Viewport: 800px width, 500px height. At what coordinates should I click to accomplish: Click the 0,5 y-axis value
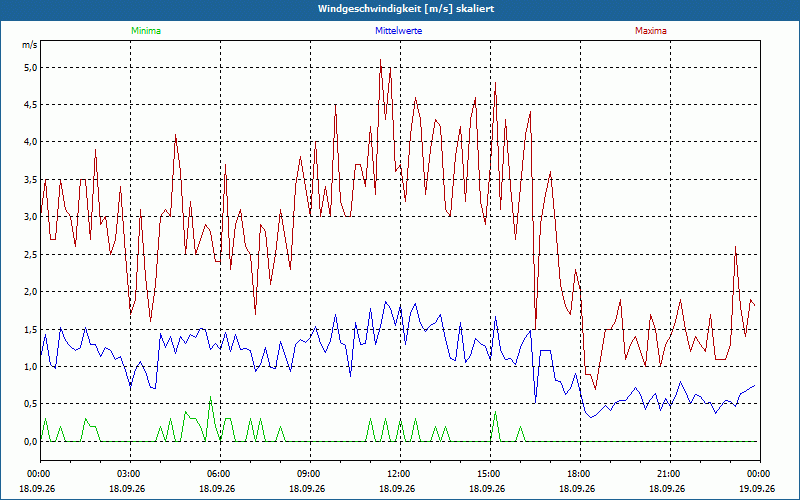point(31,404)
